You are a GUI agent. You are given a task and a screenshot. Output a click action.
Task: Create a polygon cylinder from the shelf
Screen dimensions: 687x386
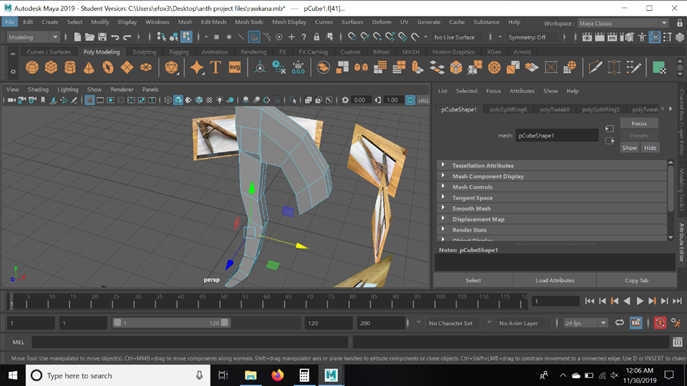coord(70,67)
